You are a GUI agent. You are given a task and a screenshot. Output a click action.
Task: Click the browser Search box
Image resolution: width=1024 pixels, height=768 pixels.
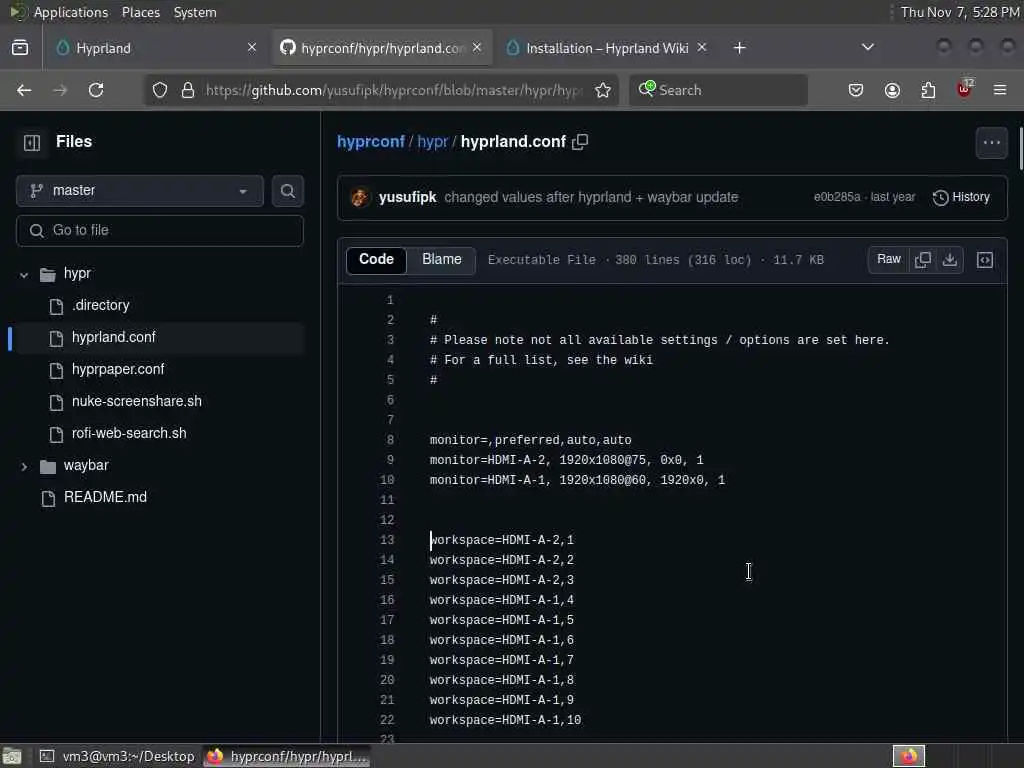point(718,90)
